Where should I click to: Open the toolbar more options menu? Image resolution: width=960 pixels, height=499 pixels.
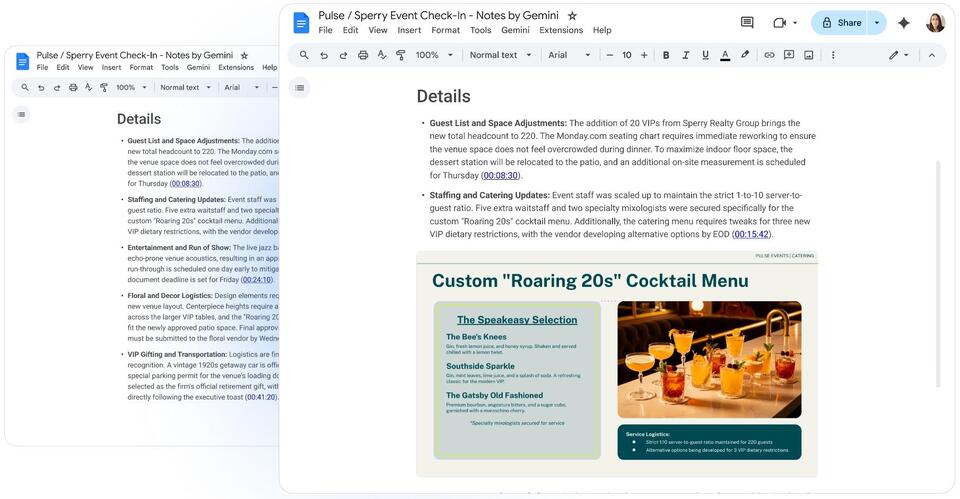833,55
